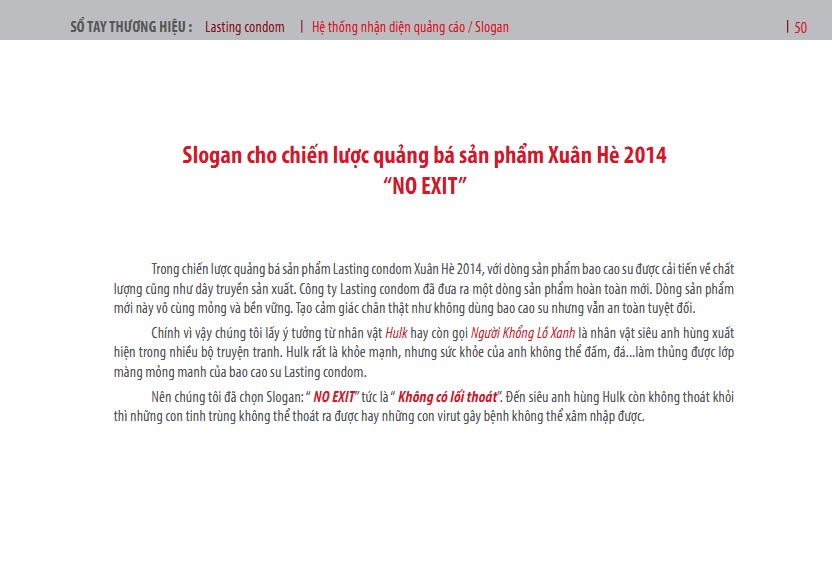
Task: Click the red italic word "Hulk"
Action: click(396, 333)
